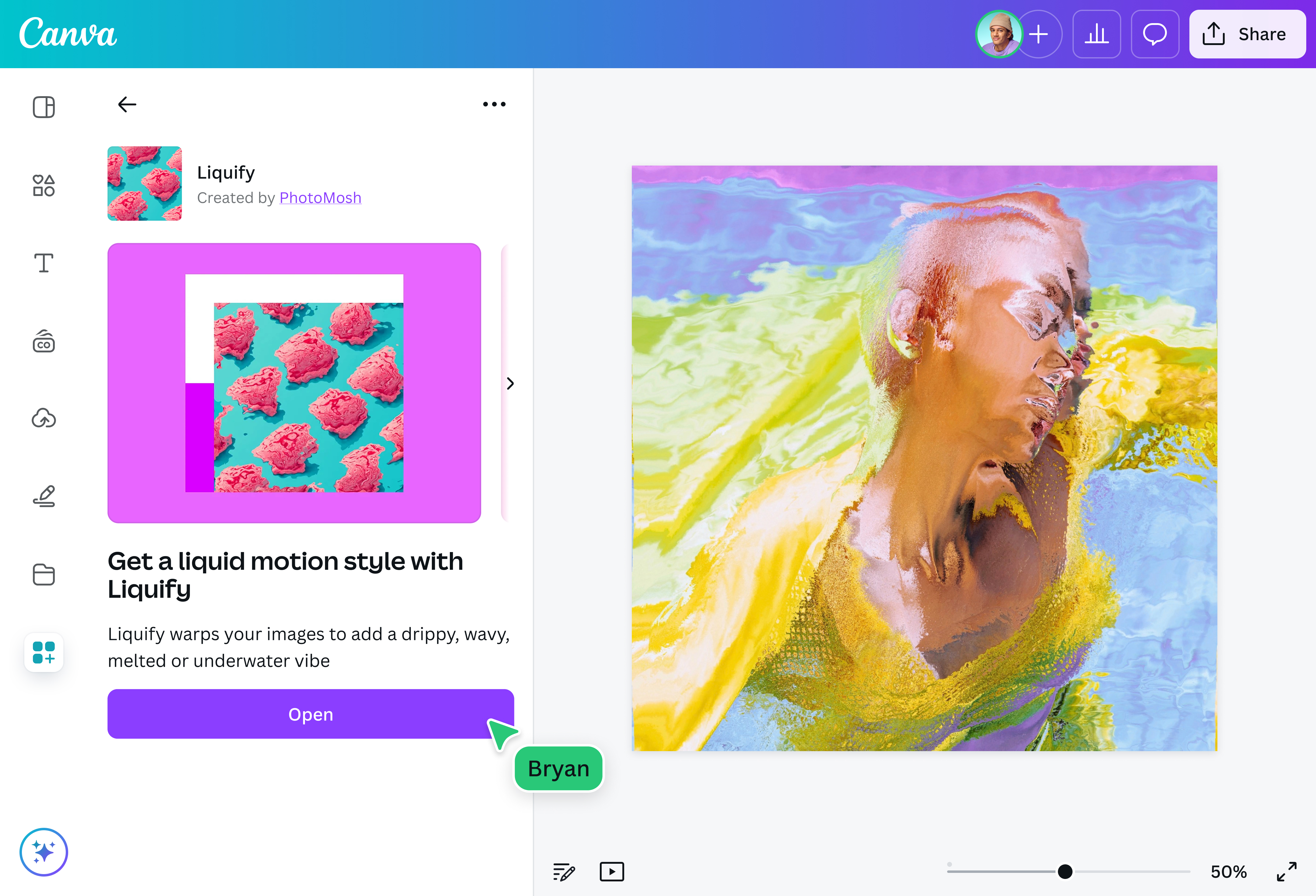This screenshot has width=1316, height=896.
Task: Open the Projects folder icon
Action: tap(44, 574)
